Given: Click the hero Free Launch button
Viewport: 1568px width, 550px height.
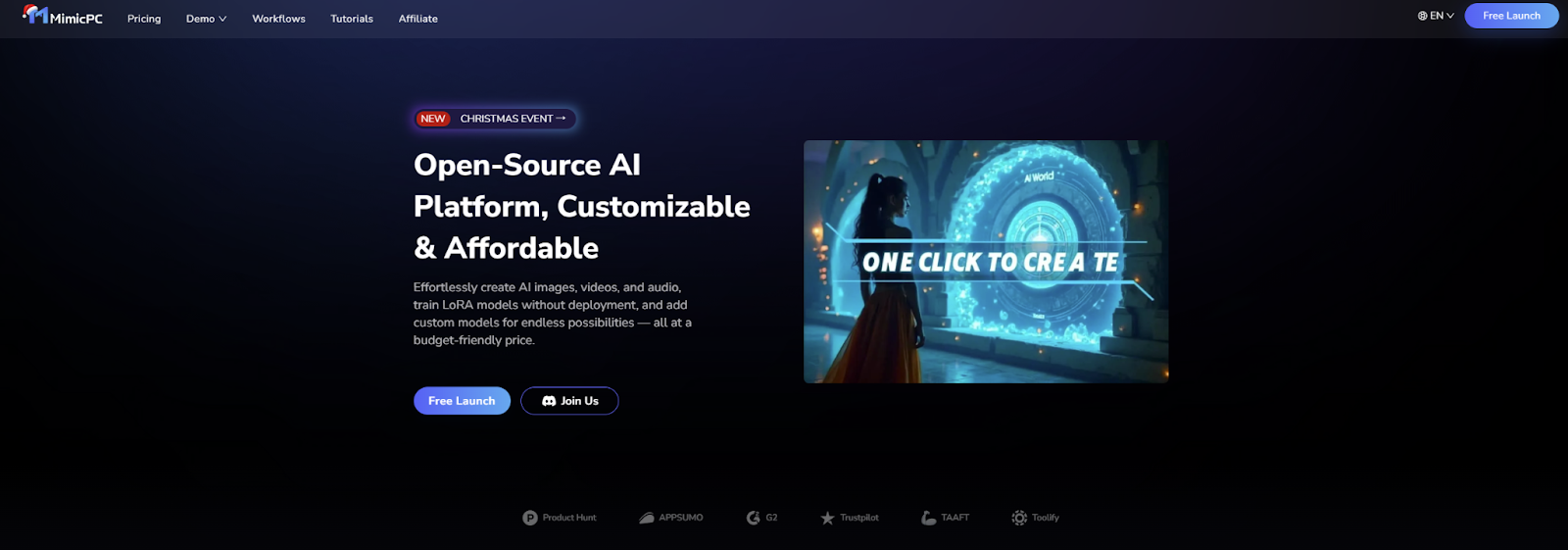Looking at the screenshot, I should pyautogui.click(x=462, y=401).
